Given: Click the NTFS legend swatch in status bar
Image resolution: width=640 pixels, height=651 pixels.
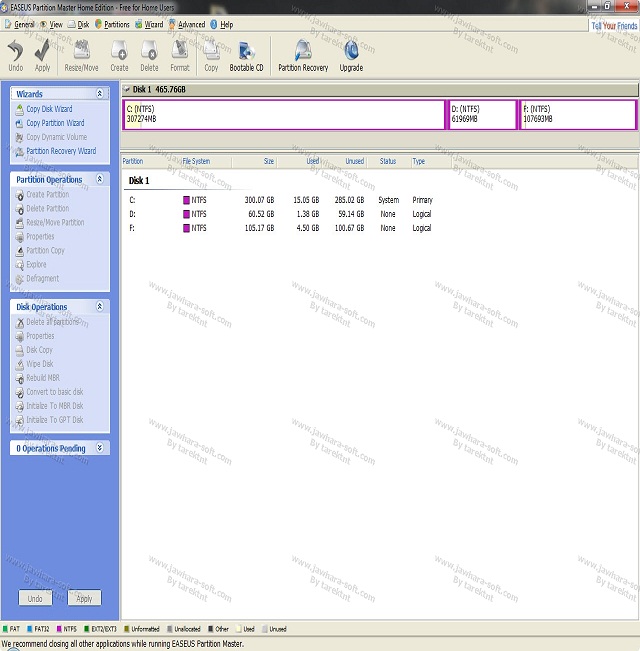Looking at the screenshot, I should [59, 629].
